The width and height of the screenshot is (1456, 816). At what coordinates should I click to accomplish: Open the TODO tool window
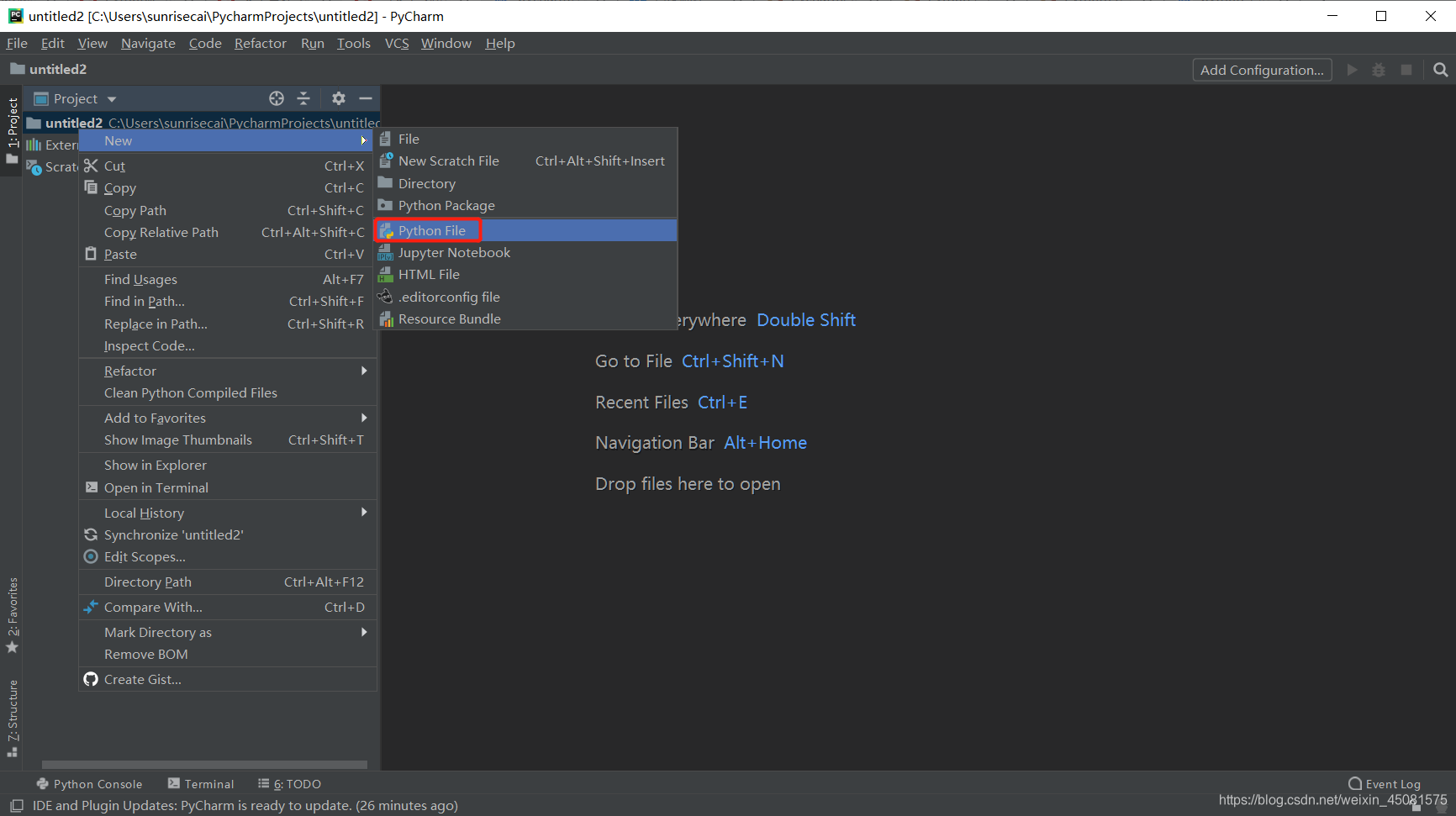(x=289, y=783)
